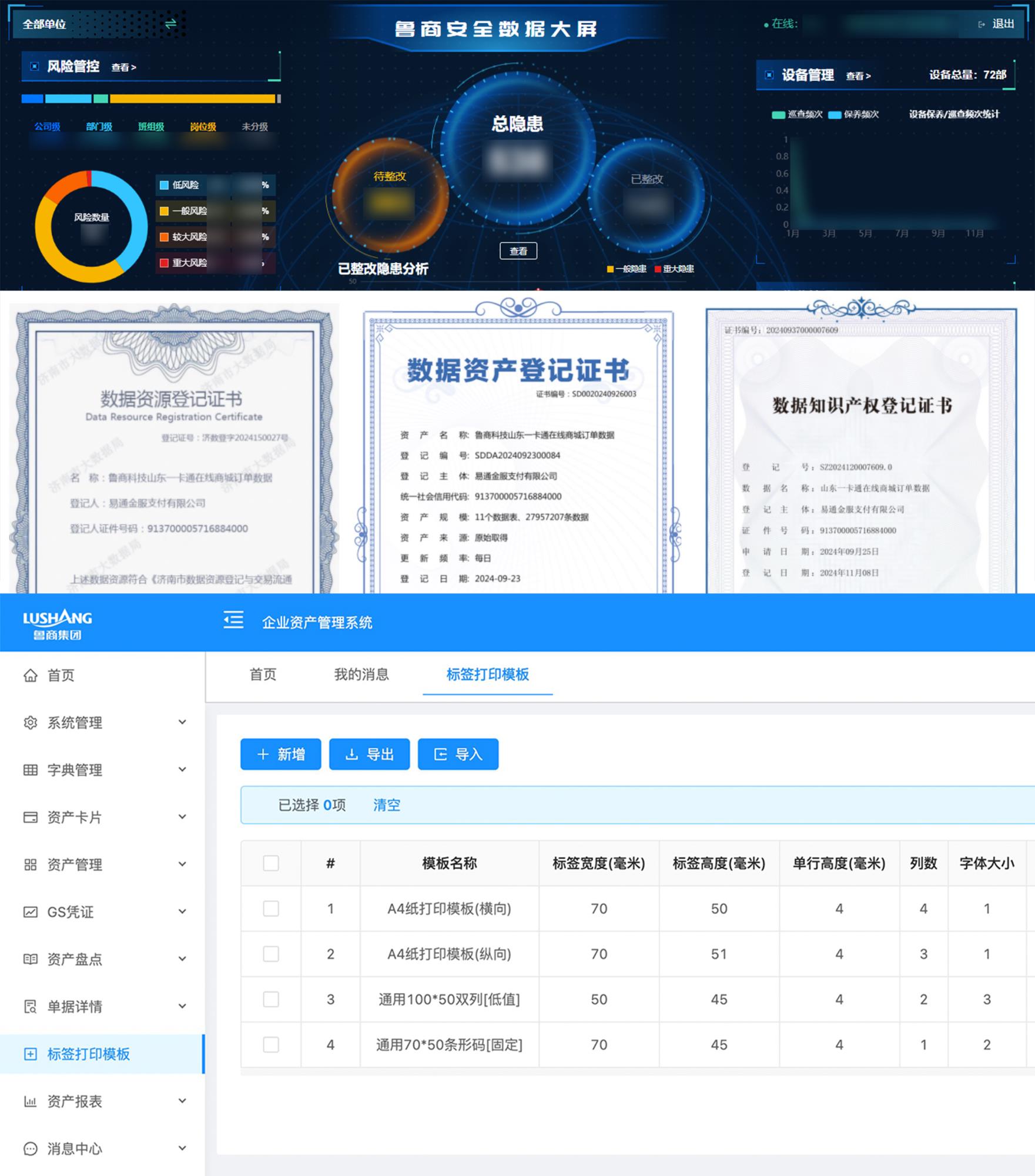Click the 低风险 blue legend swatch
The width and height of the screenshot is (1035, 1176).
click(165, 185)
